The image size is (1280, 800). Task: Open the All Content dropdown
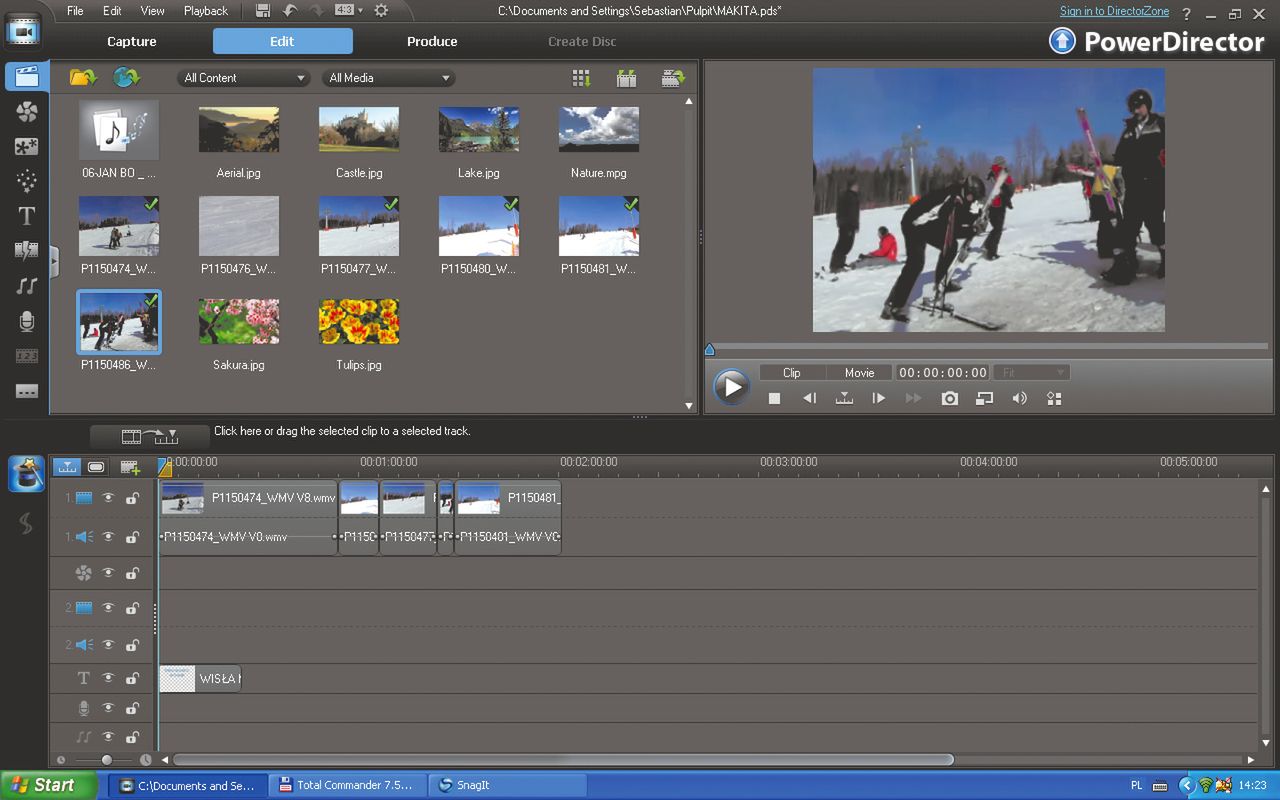(x=244, y=78)
